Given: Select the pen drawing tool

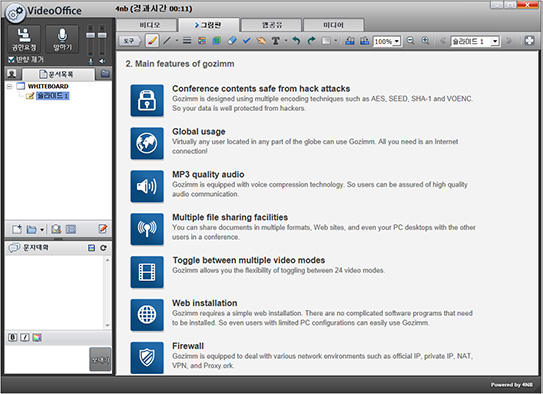Looking at the screenshot, I should [152, 41].
